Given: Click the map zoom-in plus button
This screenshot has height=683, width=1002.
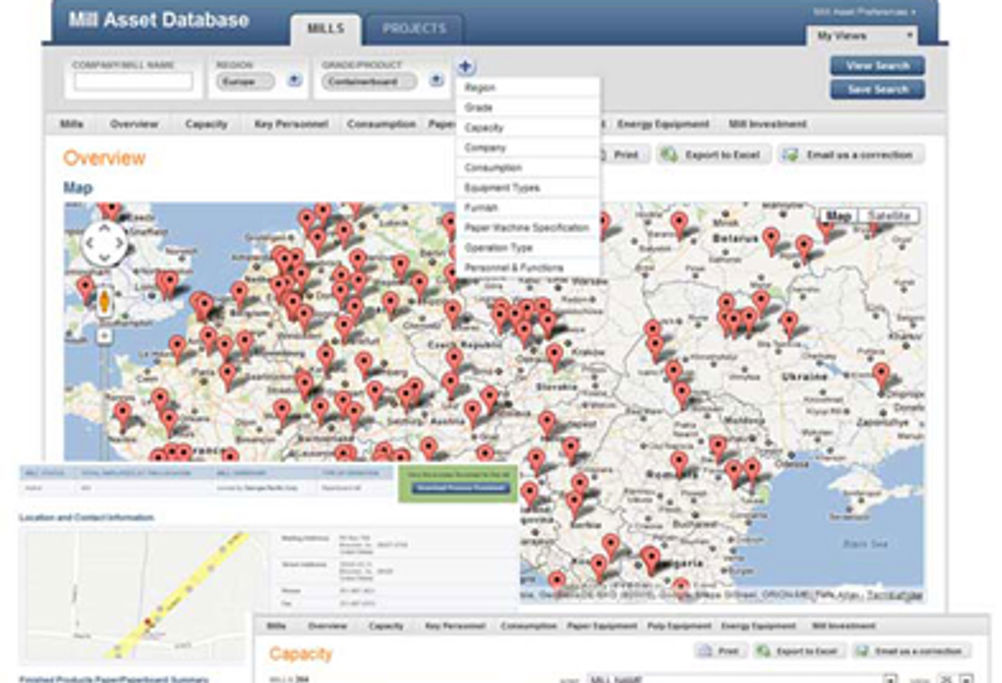Looking at the screenshot, I should [x=105, y=336].
